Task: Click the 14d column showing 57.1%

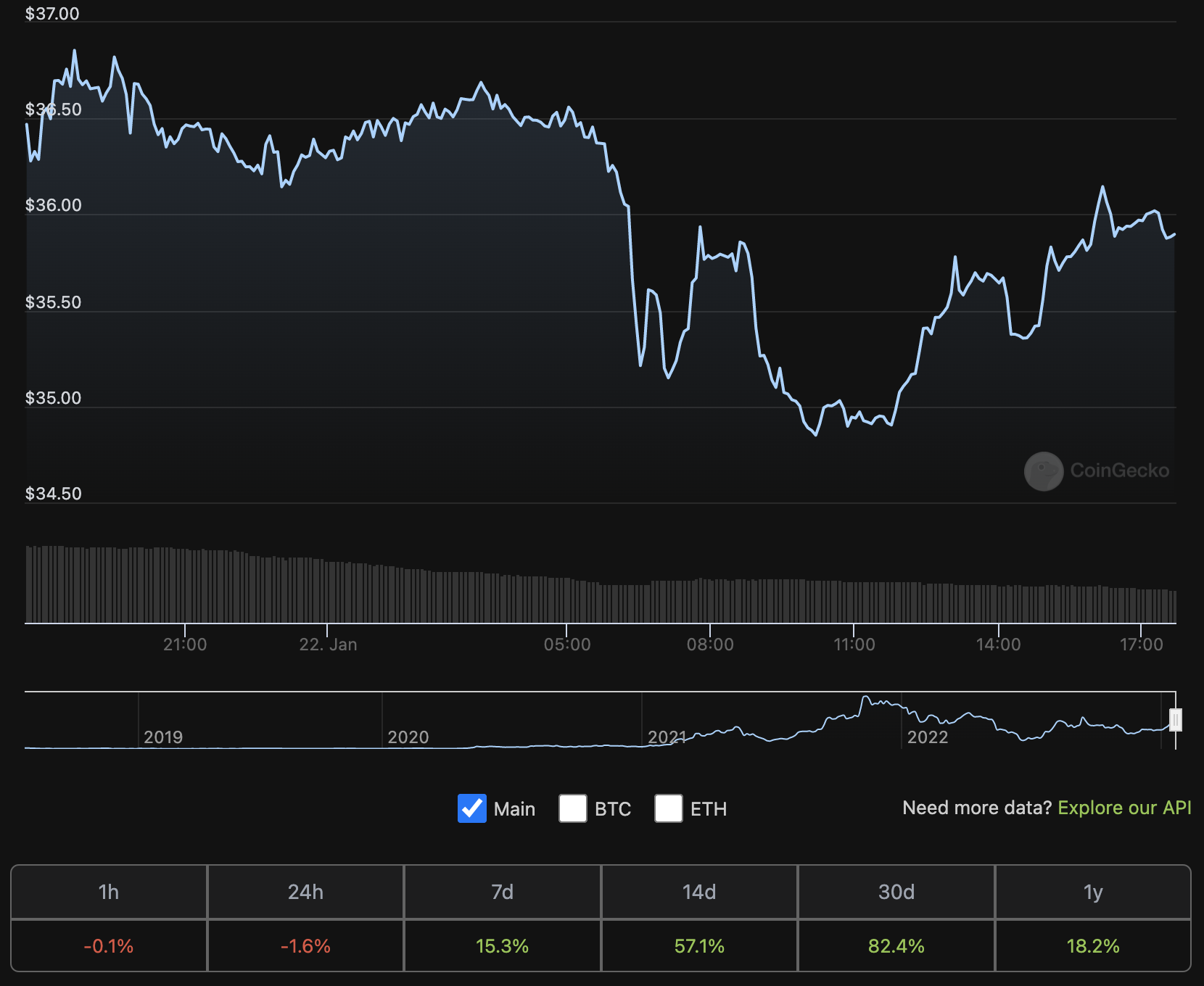Action: pos(698,945)
